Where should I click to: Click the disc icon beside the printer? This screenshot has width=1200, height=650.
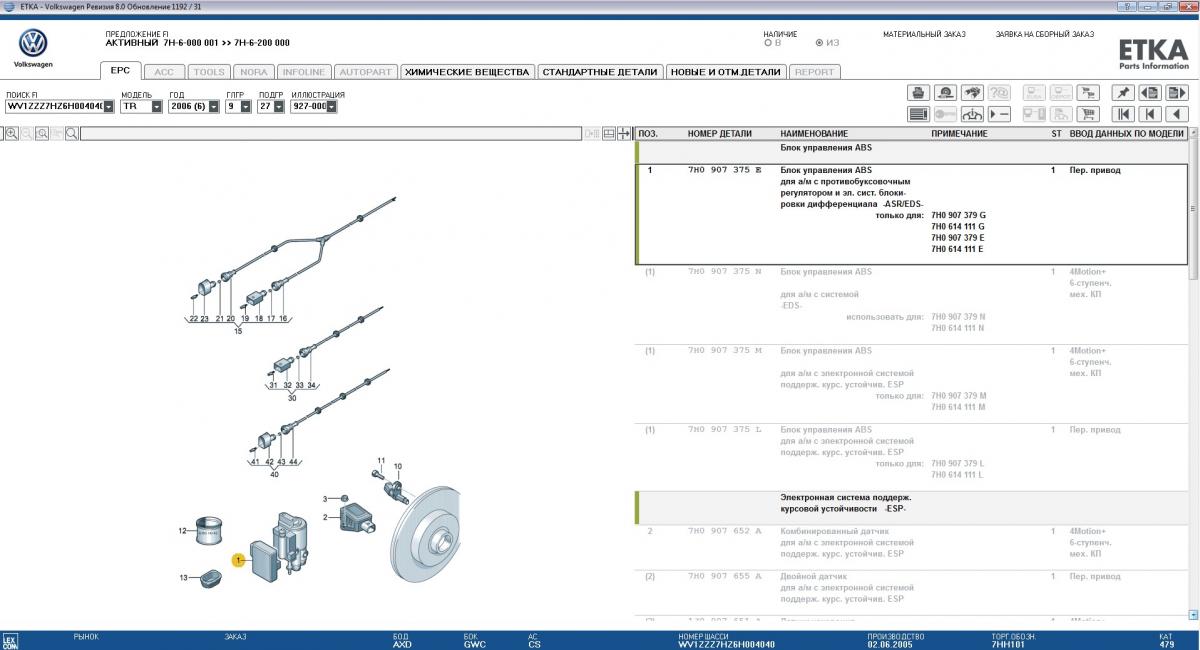point(945,92)
